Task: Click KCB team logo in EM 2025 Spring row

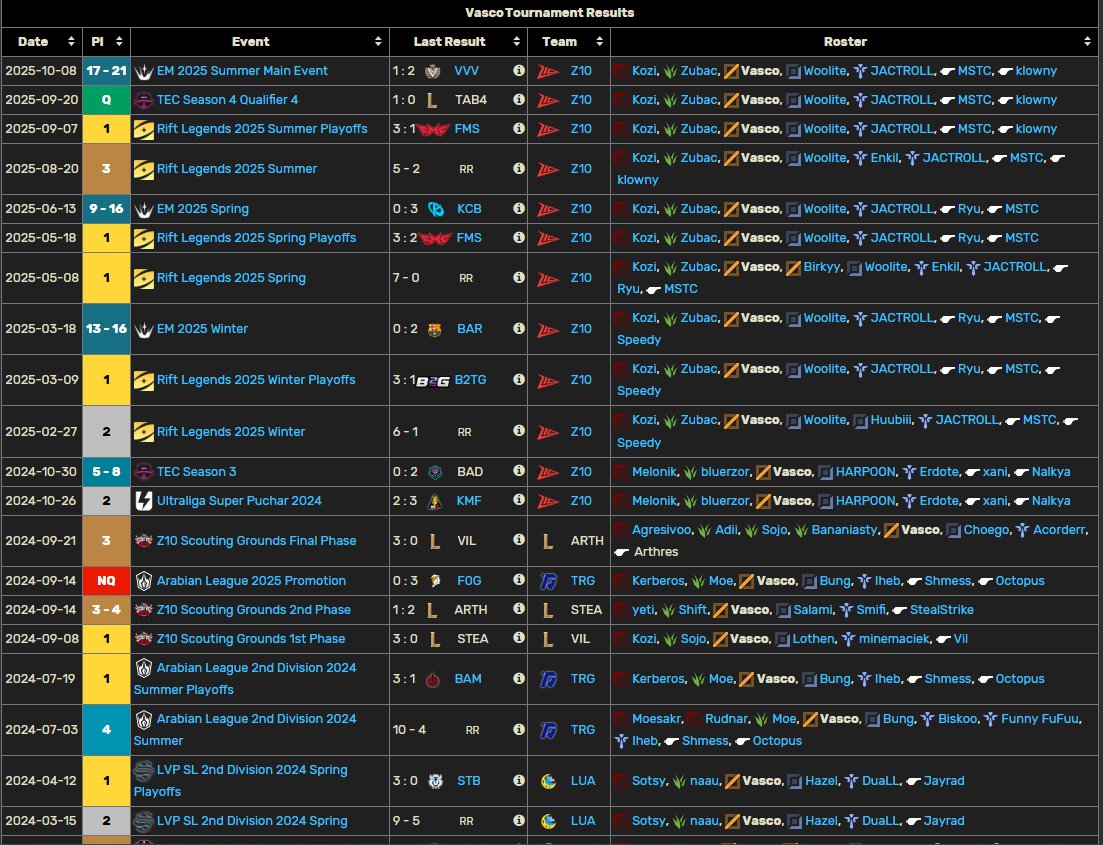Action: click(x=436, y=209)
